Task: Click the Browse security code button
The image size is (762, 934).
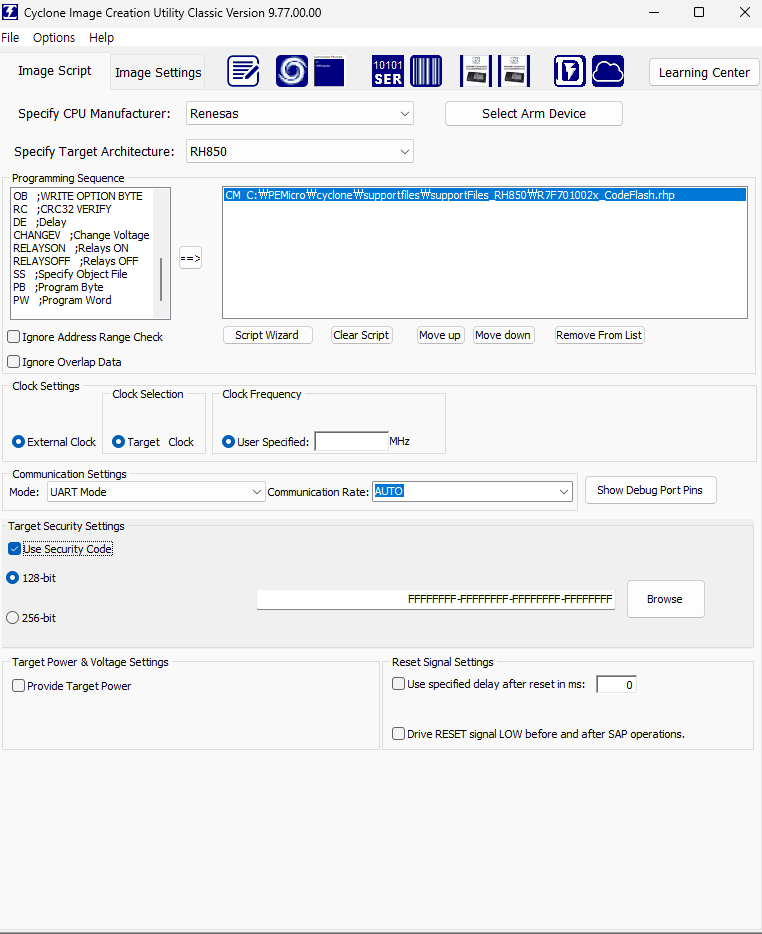Action: (665, 599)
